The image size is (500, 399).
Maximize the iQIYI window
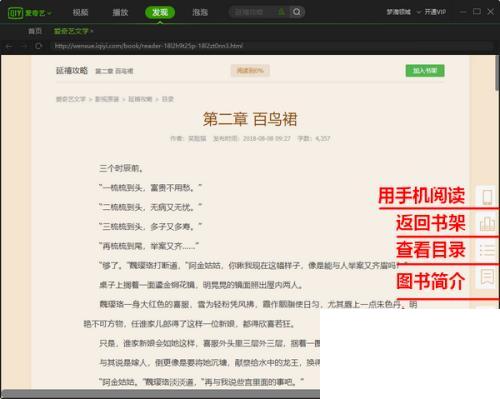pos(477,12)
